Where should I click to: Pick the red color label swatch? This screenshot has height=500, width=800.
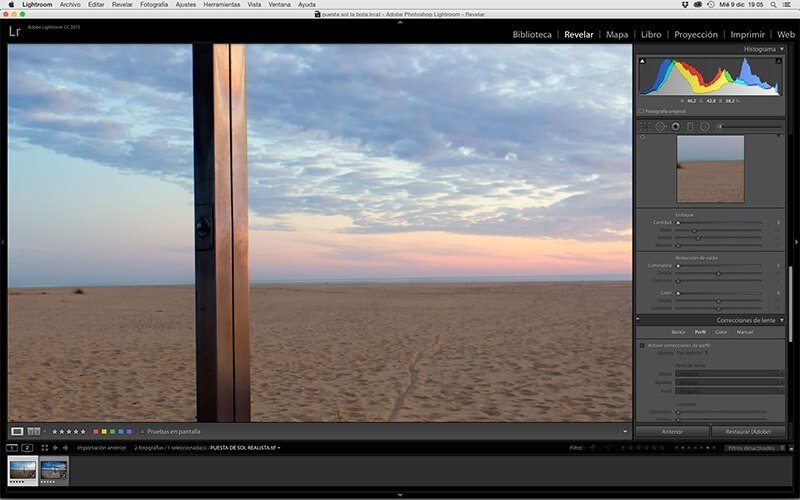tap(95, 432)
